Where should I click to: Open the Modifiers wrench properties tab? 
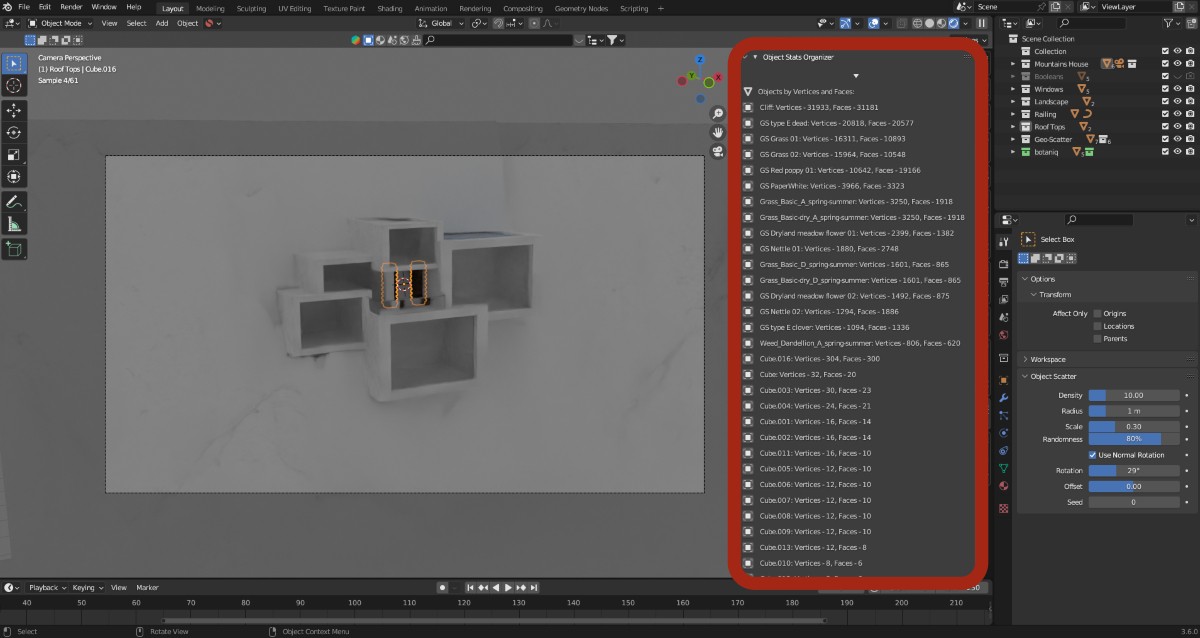[1004, 397]
